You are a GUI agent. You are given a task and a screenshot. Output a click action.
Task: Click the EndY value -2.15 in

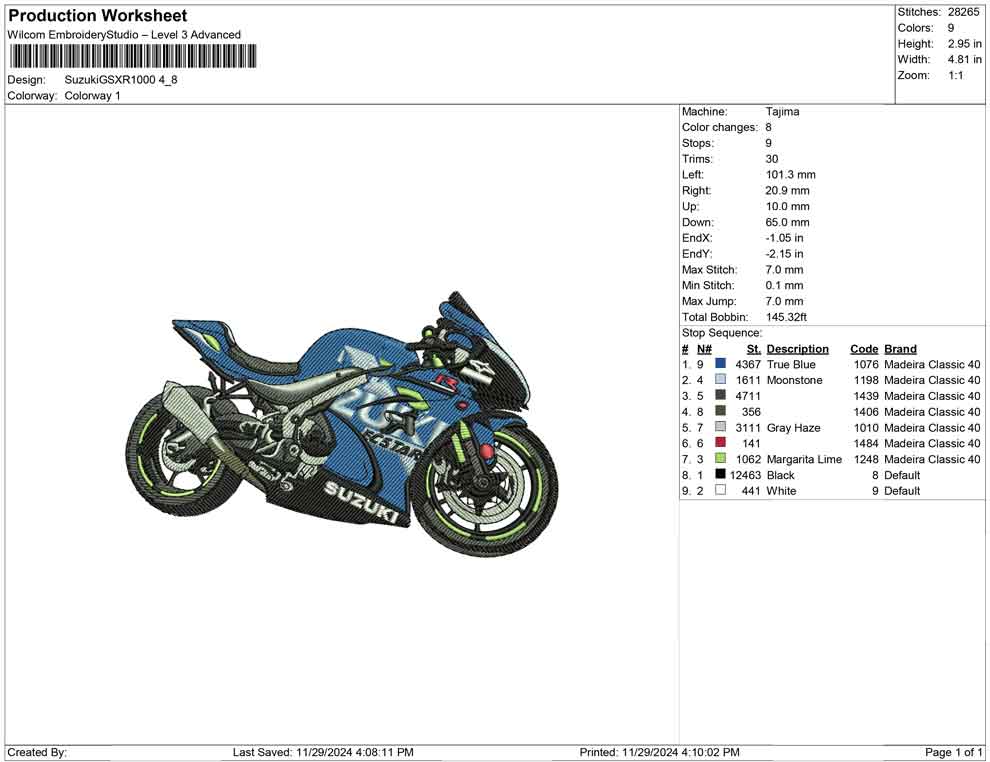pyautogui.click(x=785, y=254)
